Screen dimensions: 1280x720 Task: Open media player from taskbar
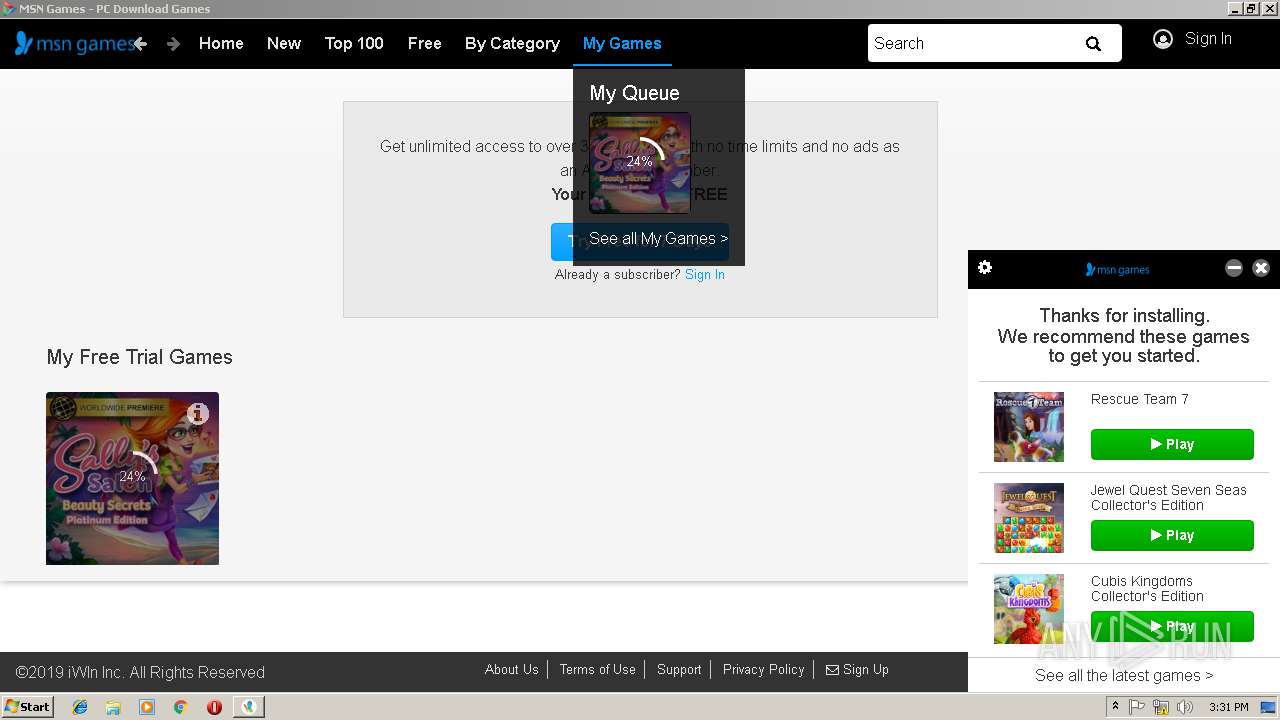point(147,707)
